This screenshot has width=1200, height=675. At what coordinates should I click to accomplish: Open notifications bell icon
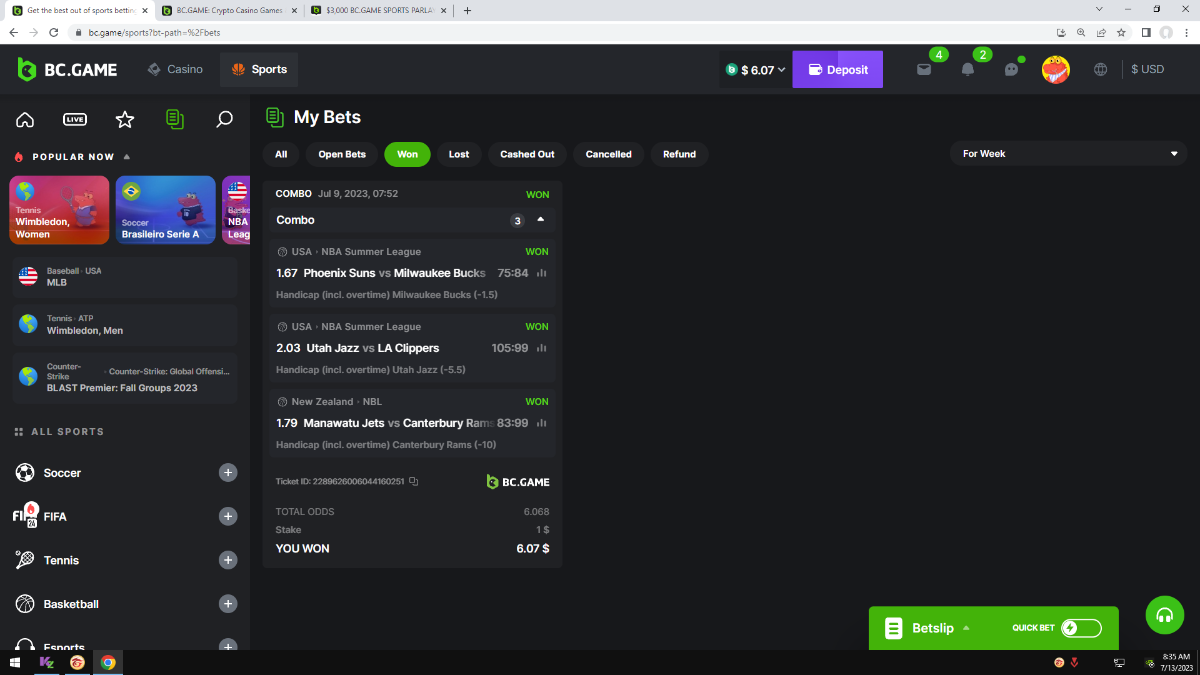pos(967,70)
